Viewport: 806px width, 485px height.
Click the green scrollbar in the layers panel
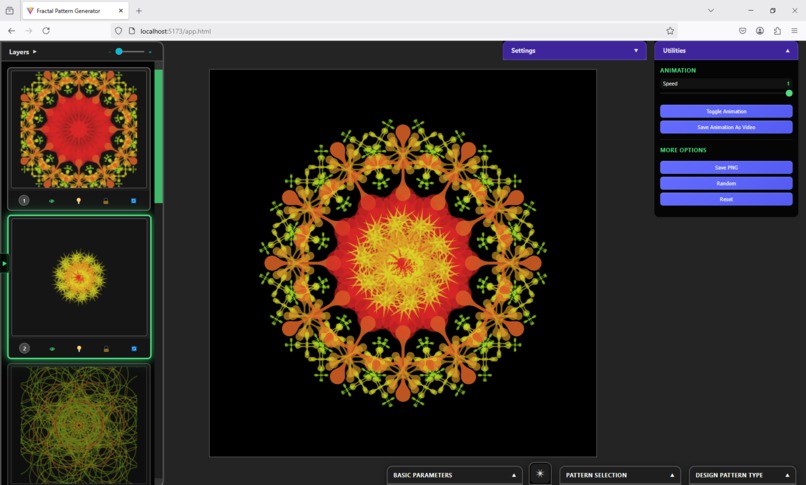pyautogui.click(x=159, y=136)
